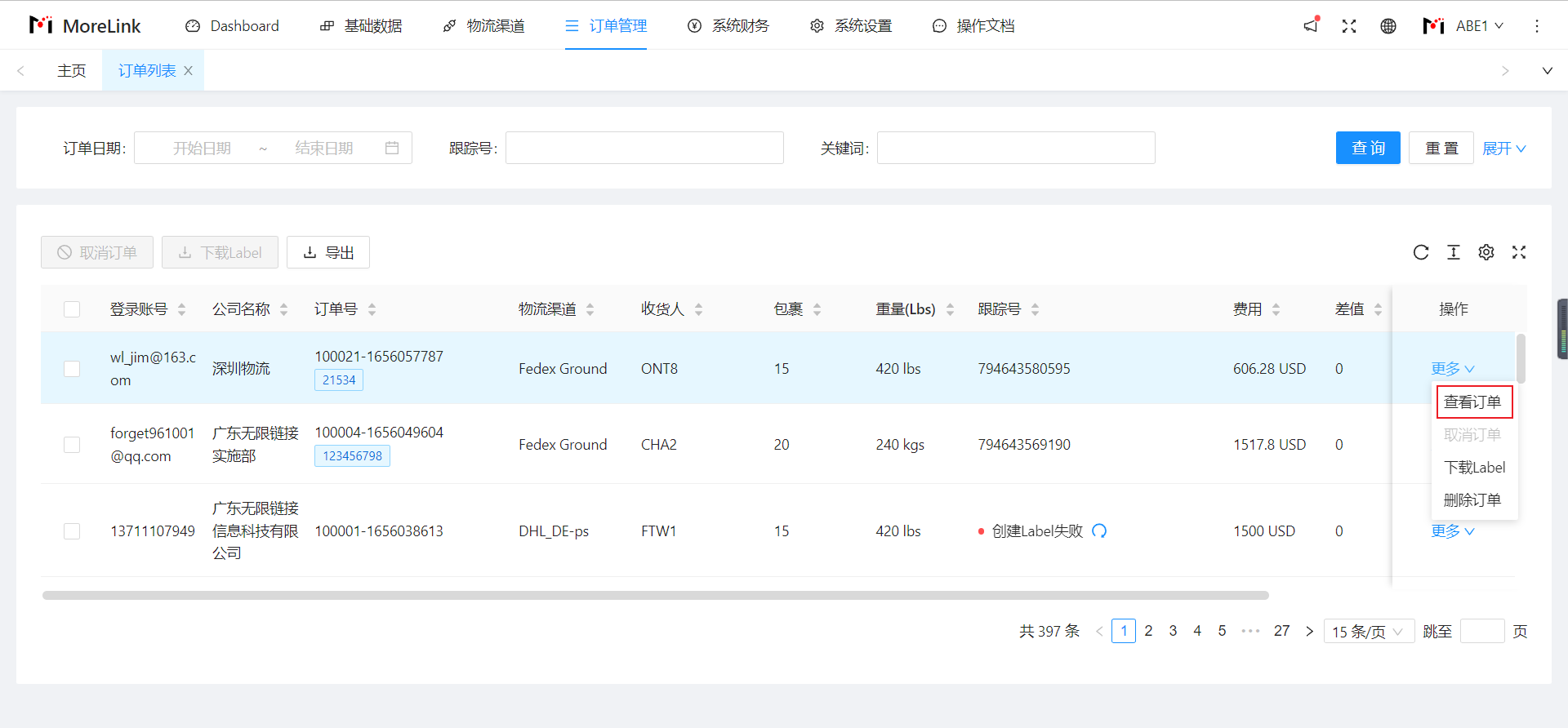The height and width of the screenshot is (728, 1568).
Task: Toggle table fullscreen icon
Action: [x=1519, y=252]
